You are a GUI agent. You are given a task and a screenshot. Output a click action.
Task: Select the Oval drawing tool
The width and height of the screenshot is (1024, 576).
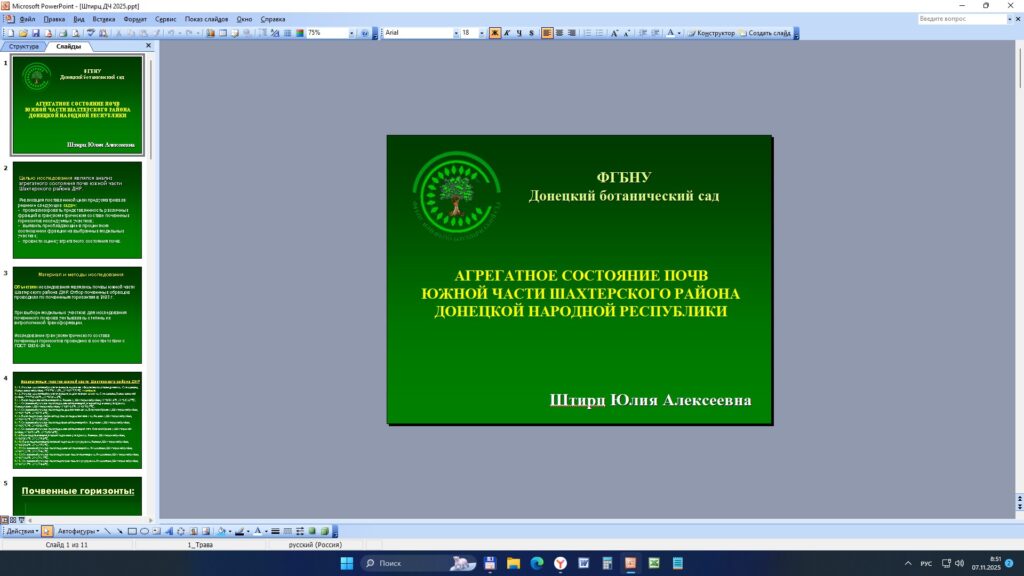point(143,531)
